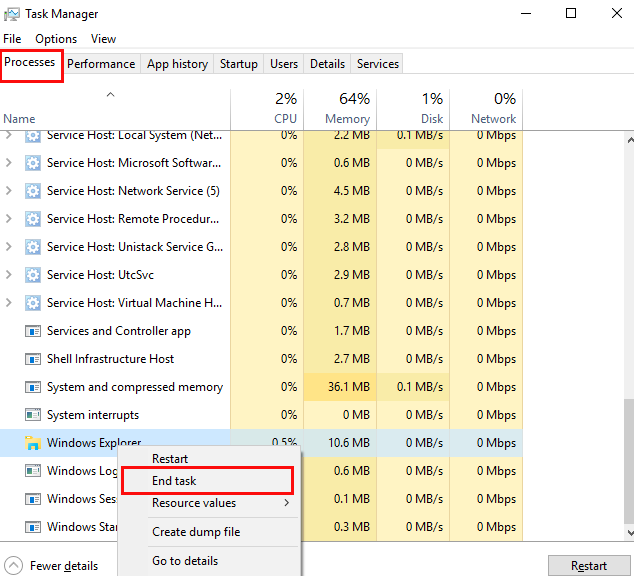The height and width of the screenshot is (576, 634).
Task: Expand Service Host: Unistack Service row
Action: 8,246
